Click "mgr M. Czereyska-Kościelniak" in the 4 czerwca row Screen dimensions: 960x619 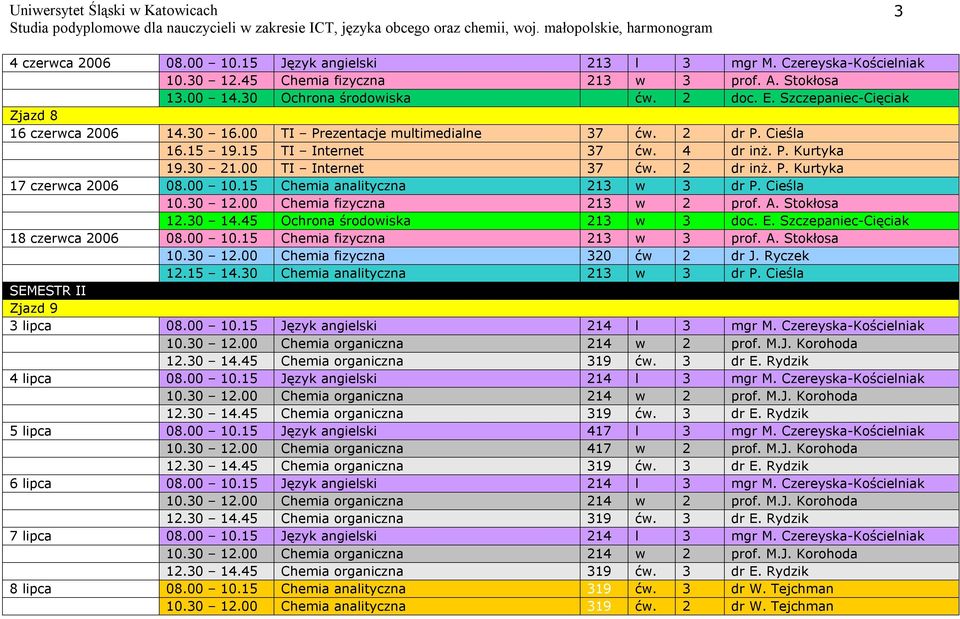[828, 63]
